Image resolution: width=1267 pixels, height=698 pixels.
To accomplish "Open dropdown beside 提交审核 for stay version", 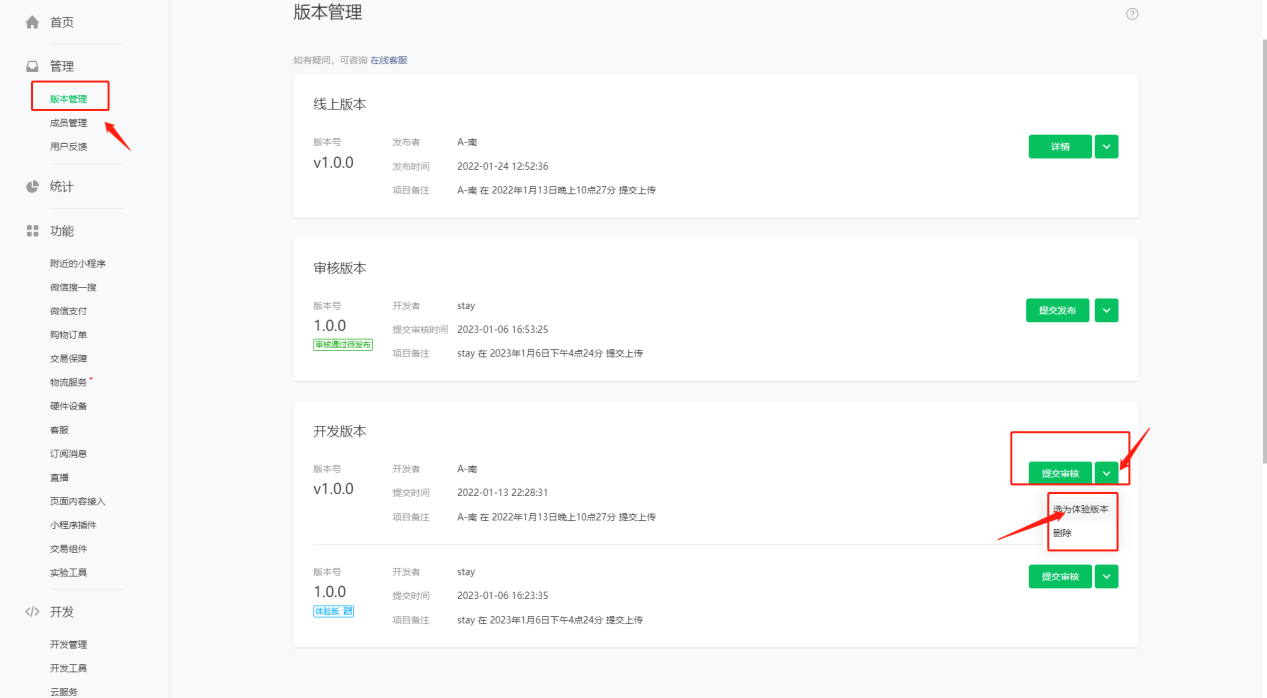I will pyautogui.click(x=1106, y=577).
